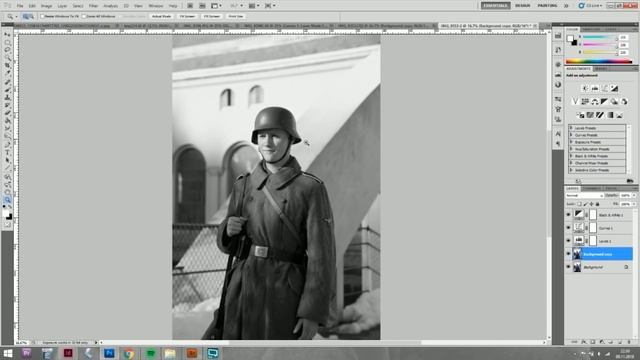
Task: Open the layer blend mode dropdown
Action: (584, 196)
